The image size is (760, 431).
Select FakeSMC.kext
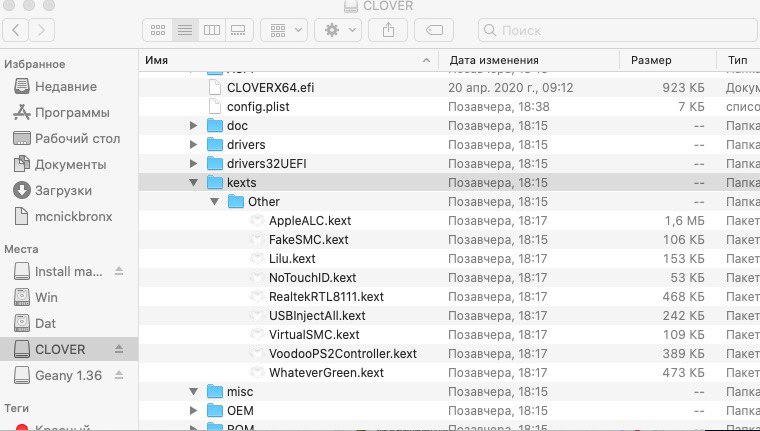pyautogui.click(x=308, y=240)
